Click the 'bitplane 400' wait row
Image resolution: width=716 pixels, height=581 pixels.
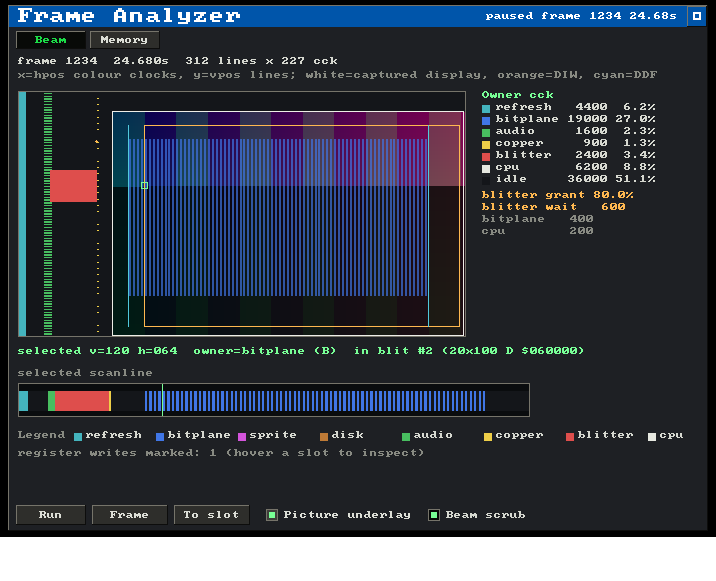click(x=537, y=219)
